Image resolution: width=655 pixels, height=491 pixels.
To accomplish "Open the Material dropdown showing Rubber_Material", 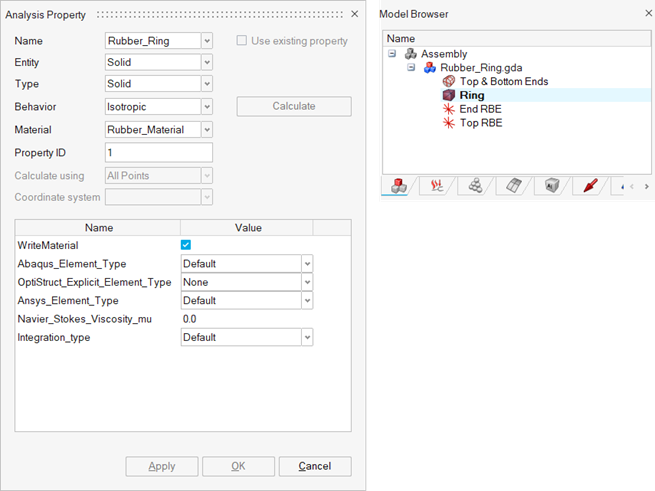I will tap(207, 130).
